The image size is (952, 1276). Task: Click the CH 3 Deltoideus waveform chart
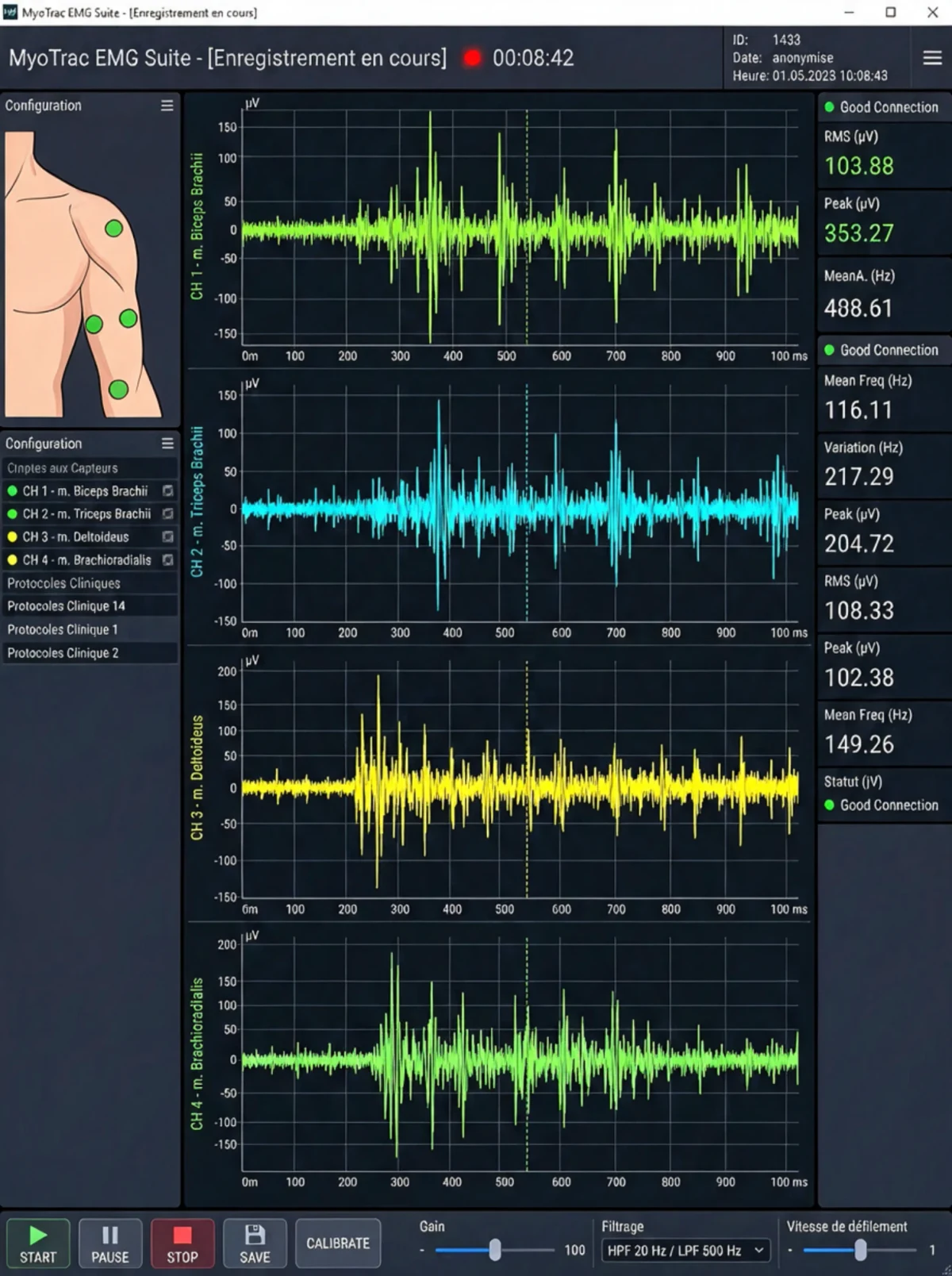(520, 781)
